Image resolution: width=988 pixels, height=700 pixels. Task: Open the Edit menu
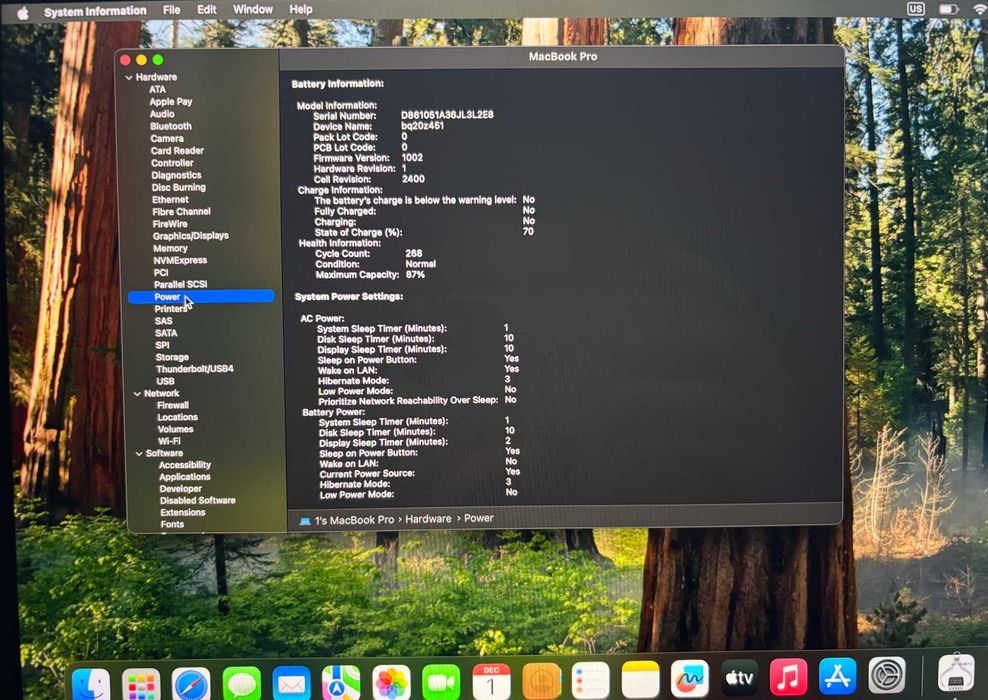tap(207, 9)
